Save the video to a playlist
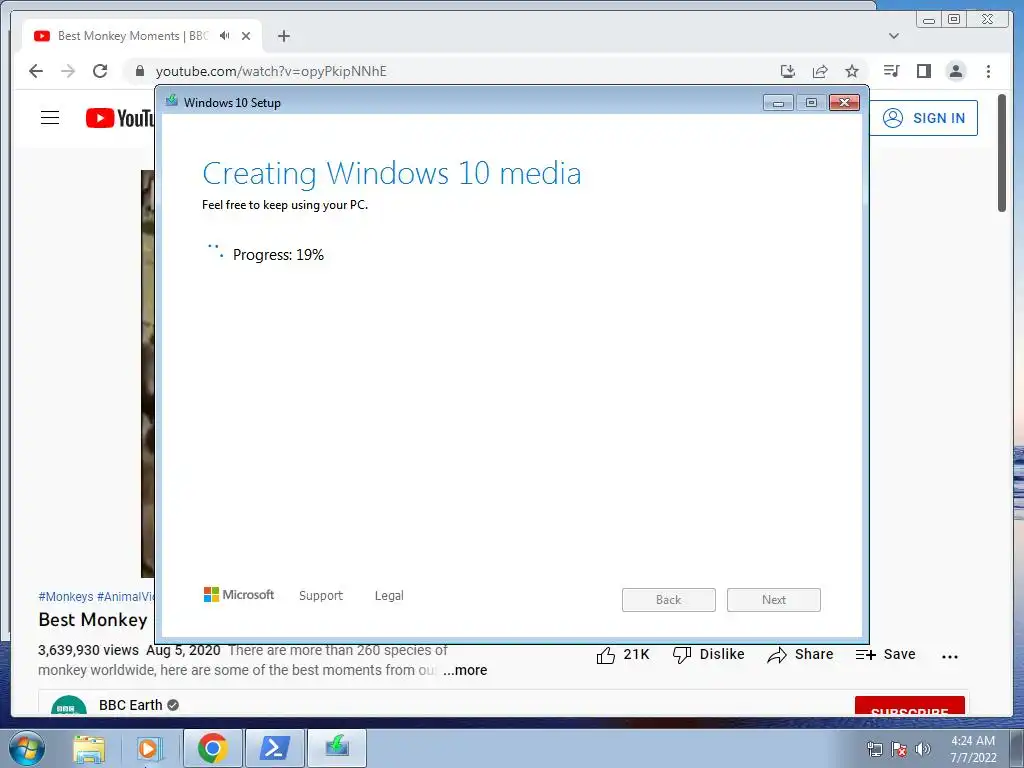The height and width of the screenshot is (768, 1024). pyautogui.click(x=886, y=654)
